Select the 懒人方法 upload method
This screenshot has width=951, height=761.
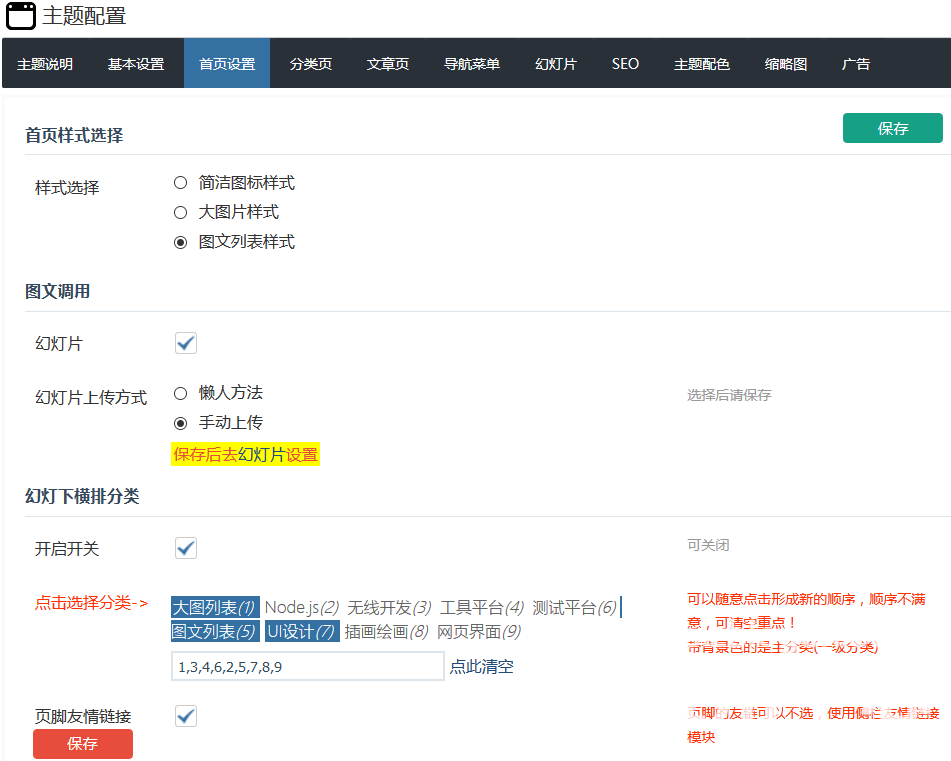click(x=181, y=393)
